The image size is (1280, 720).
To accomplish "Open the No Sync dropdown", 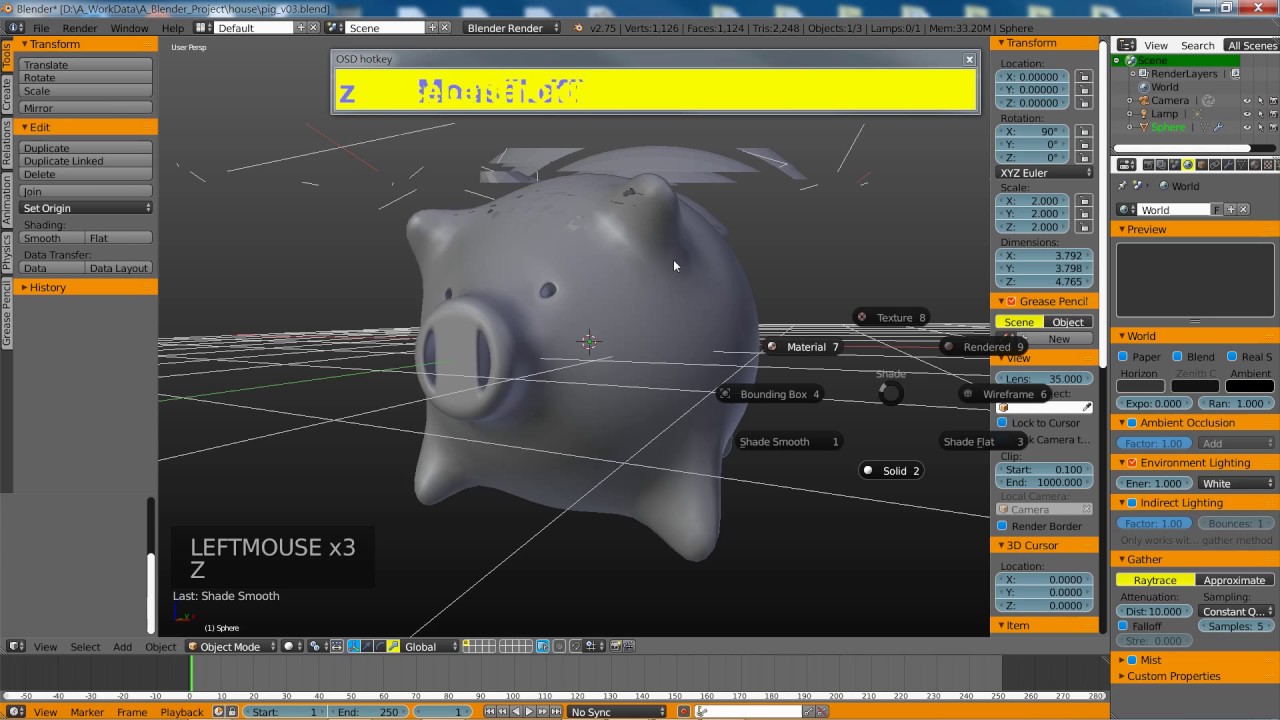I will (x=616, y=712).
